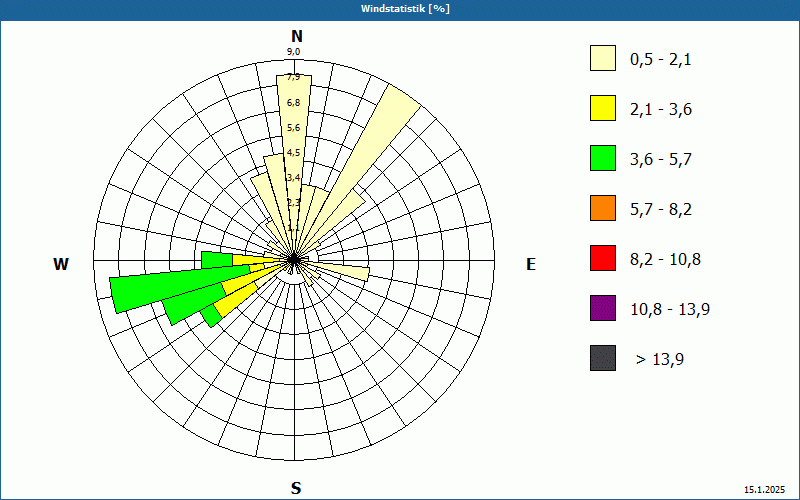The image size is (800, 500).
Task: Click the legend label 10,8 - 13,9
Action: coord(670,310)
